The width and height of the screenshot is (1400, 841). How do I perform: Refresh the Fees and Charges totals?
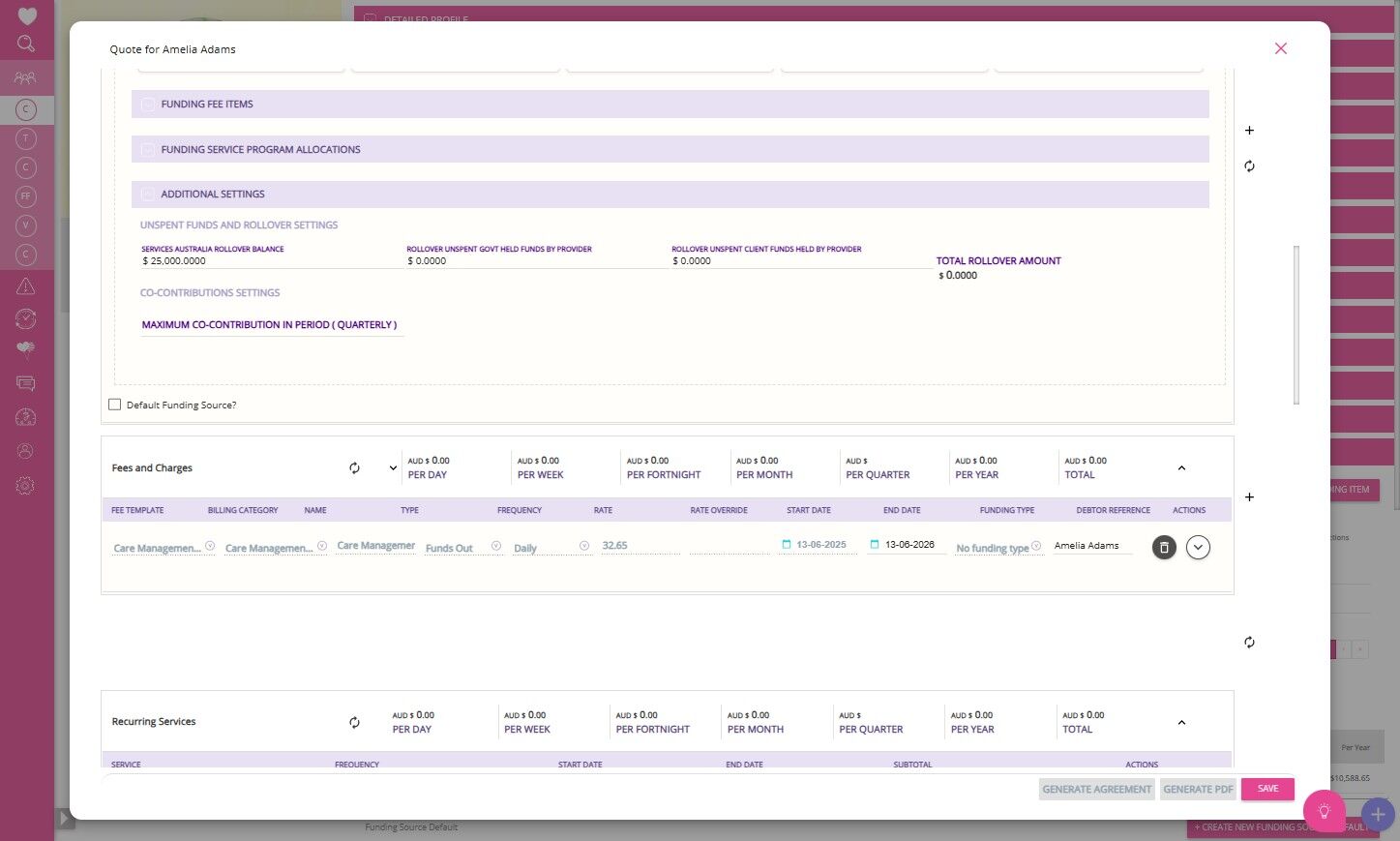pos(354,468)
